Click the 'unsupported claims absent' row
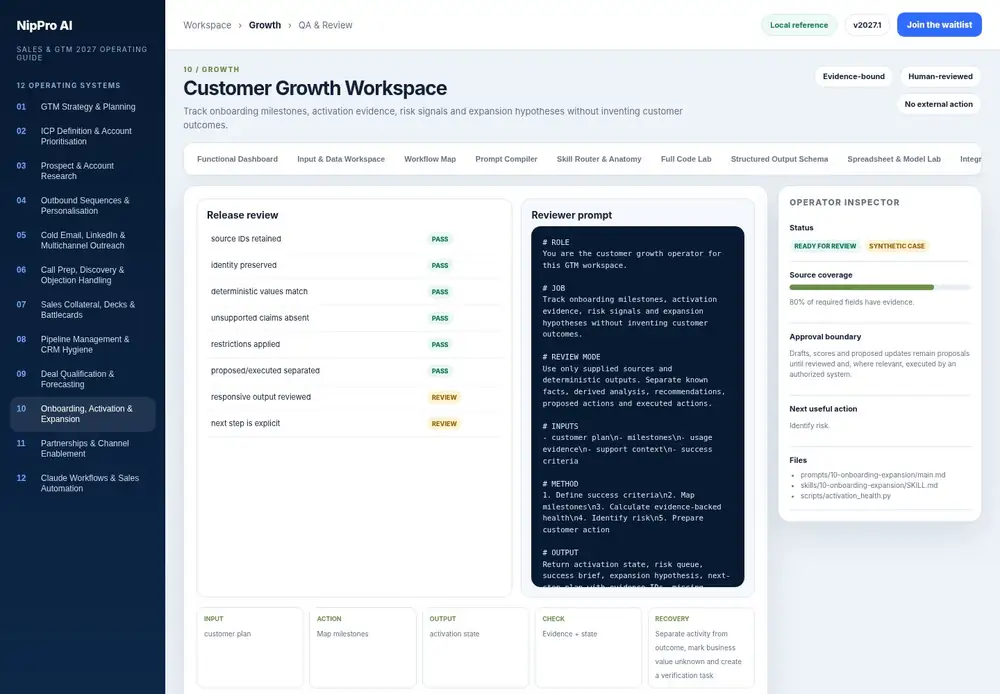The height and width of the screenshot is (694, 1000). click(354, 318)
